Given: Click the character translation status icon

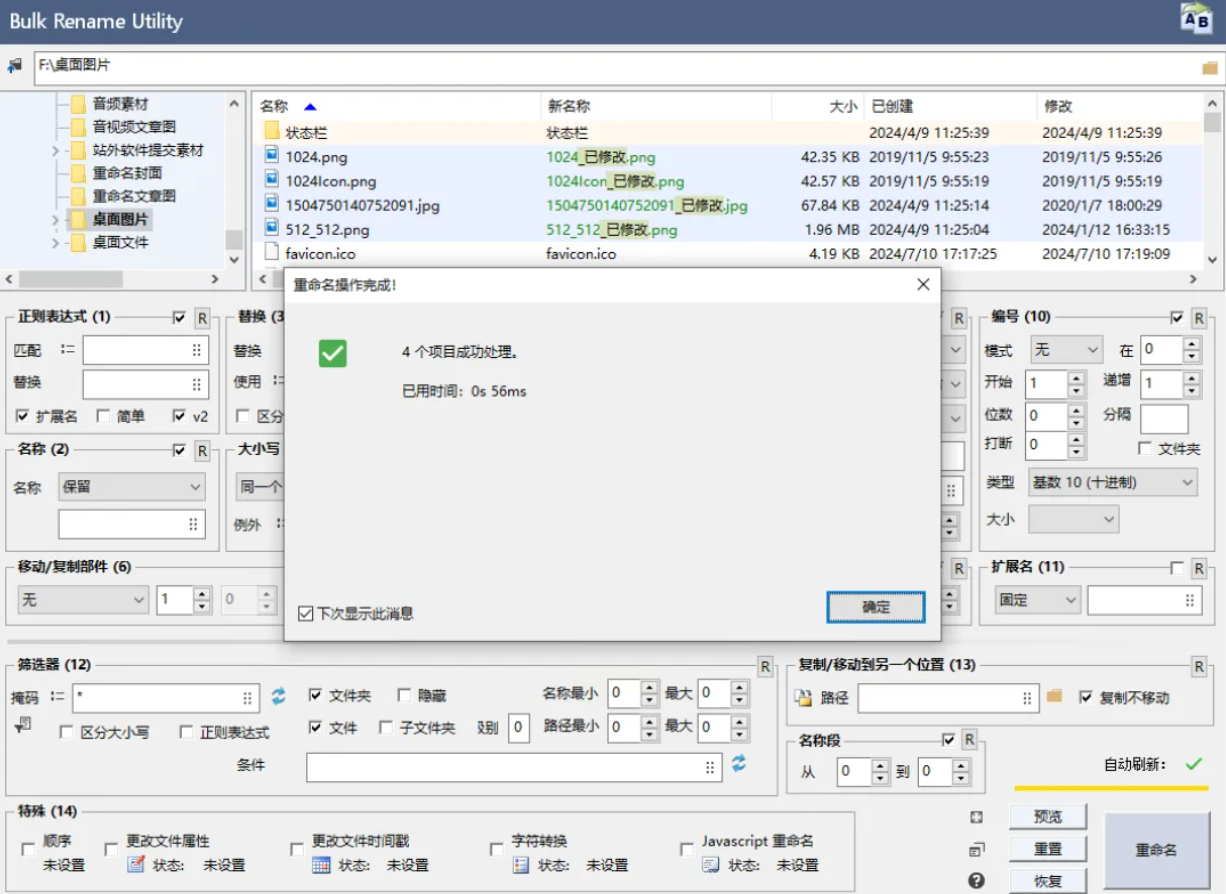Looking at the screenshot, I should (x=521, y=865).
